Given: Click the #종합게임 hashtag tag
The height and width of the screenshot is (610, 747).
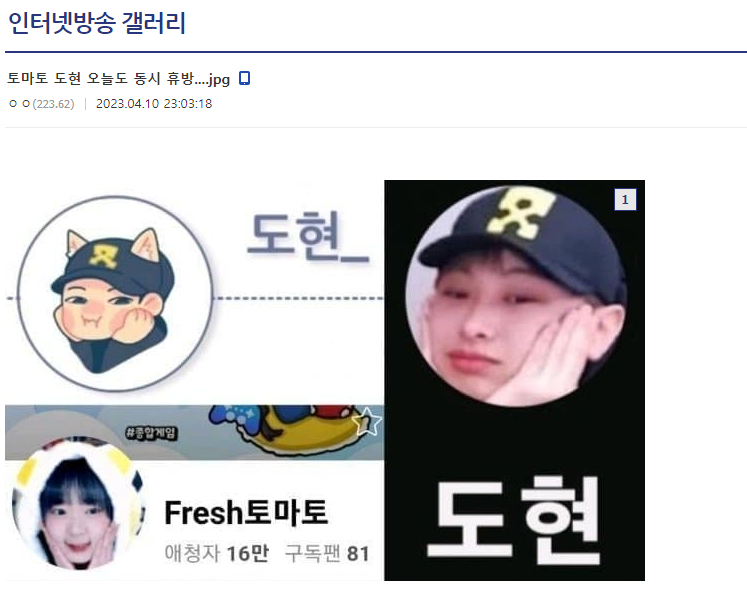Looking at the screenshot, I should coord(151,433).
